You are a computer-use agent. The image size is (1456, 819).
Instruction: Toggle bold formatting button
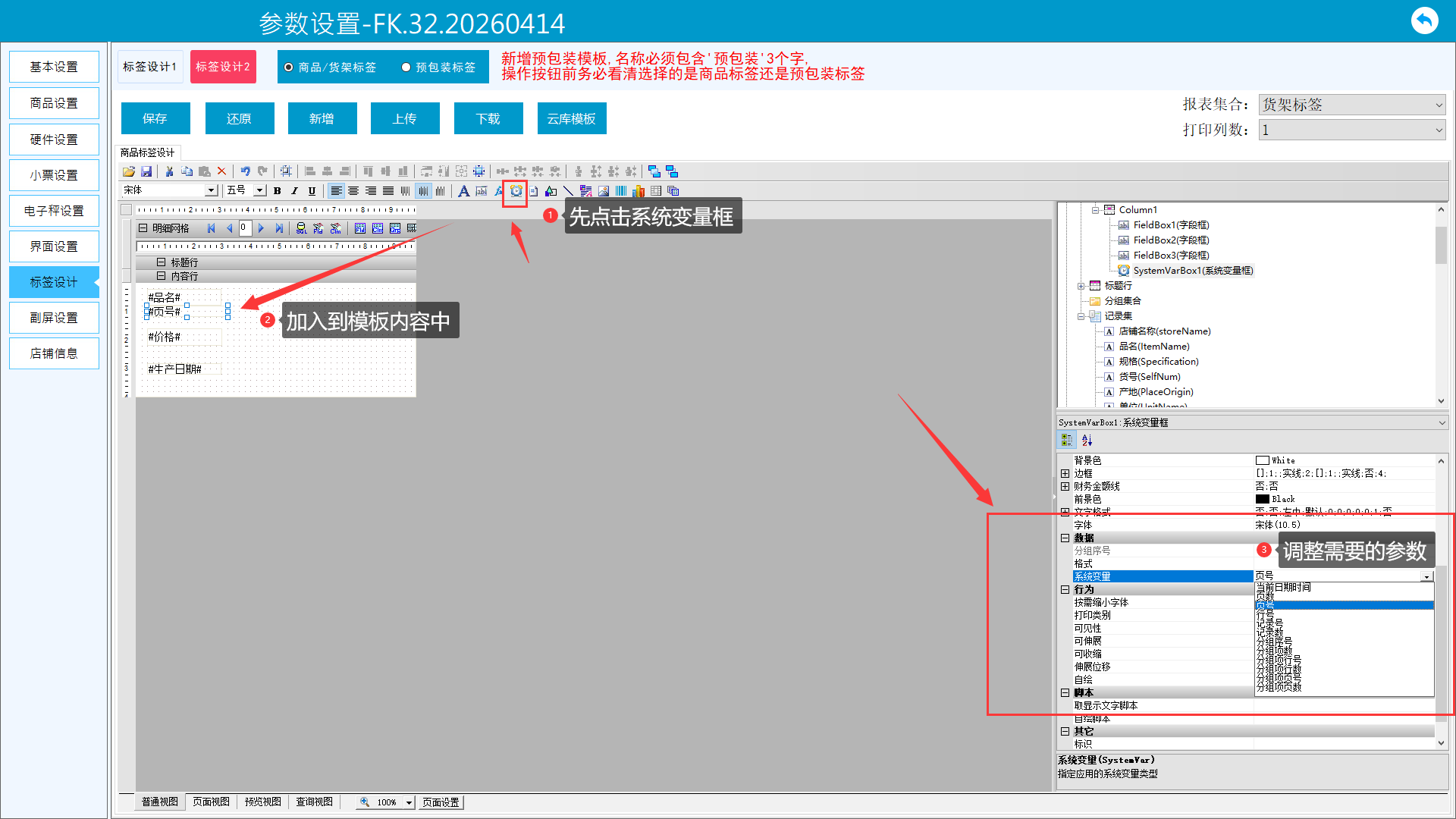coord(278,191)
